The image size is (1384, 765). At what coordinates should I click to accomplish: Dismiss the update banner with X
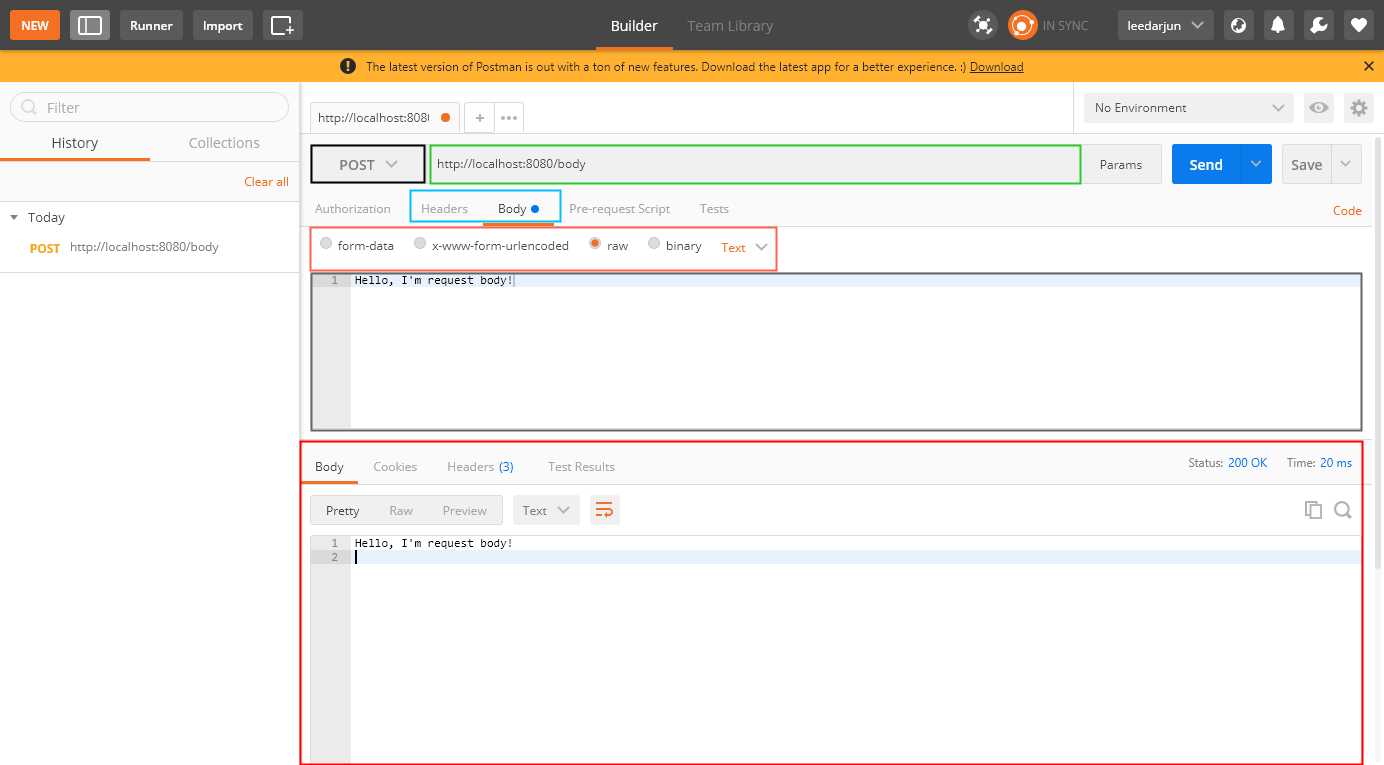(1369, 66)
